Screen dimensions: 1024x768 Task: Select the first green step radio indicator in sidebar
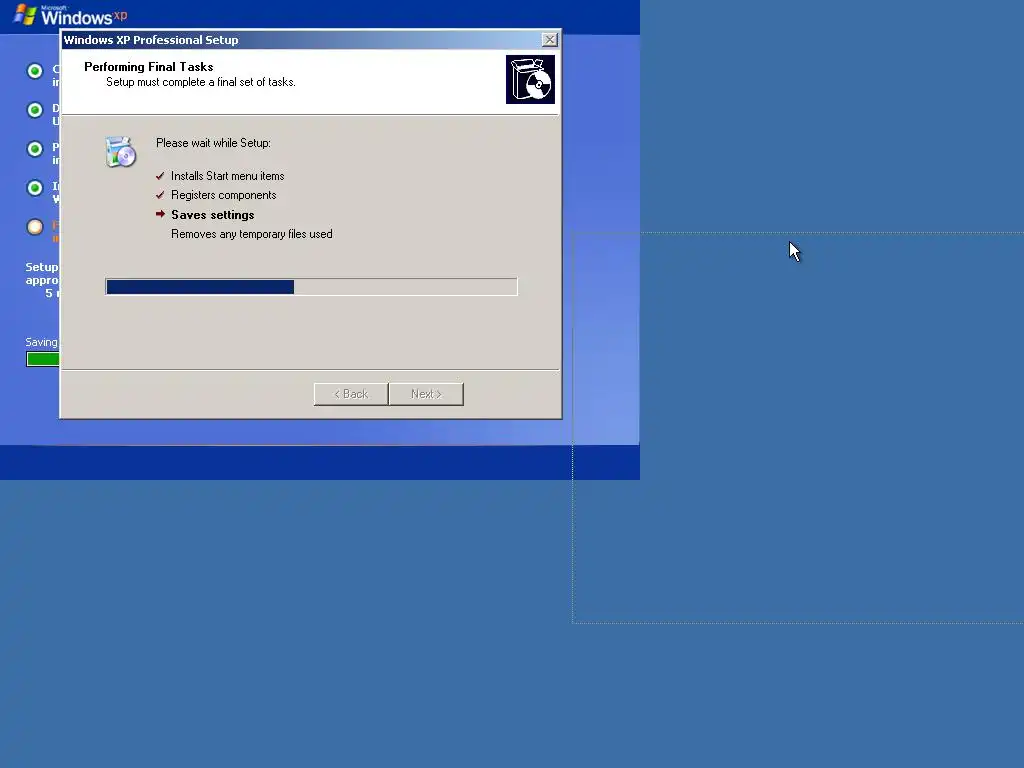pos(35,71)
